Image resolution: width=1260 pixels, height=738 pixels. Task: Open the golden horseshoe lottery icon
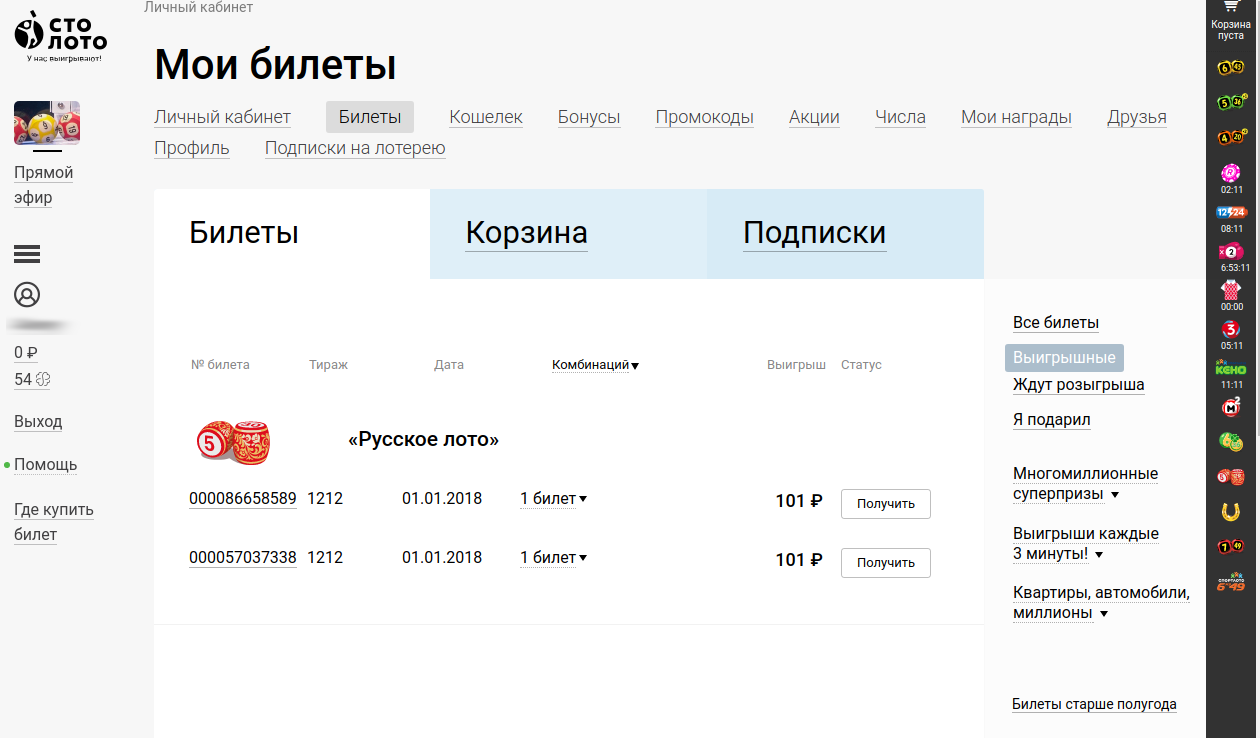(1231, 511)
